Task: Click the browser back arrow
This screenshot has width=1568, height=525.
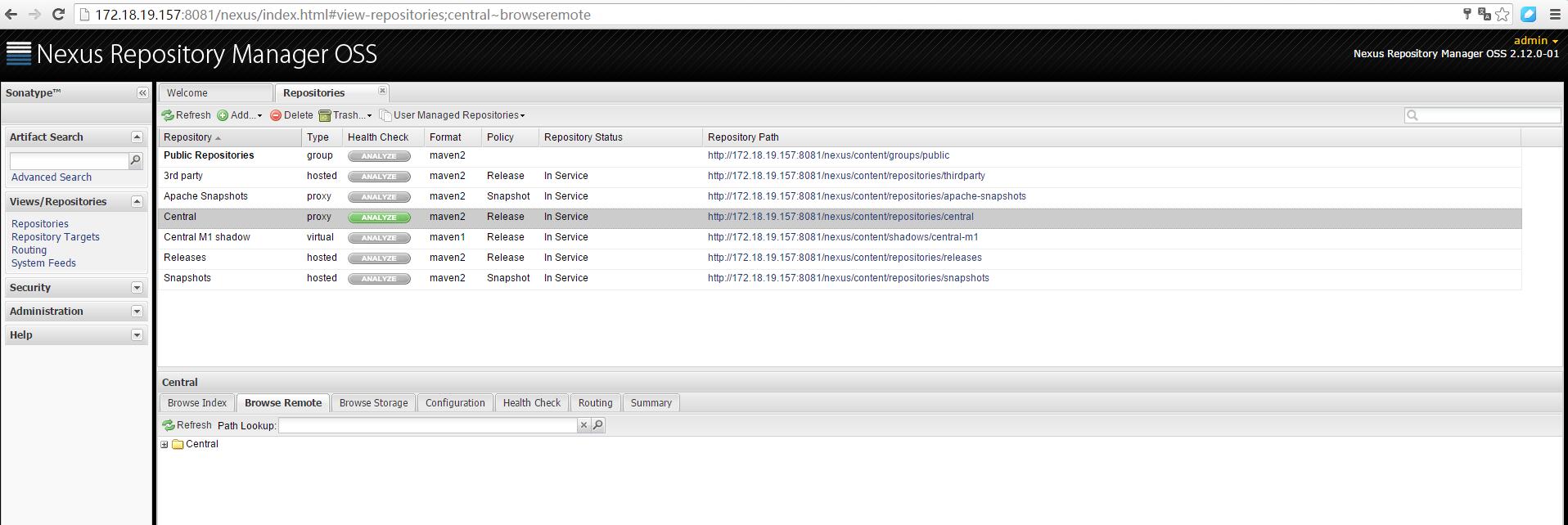Action: pos(12,14)
